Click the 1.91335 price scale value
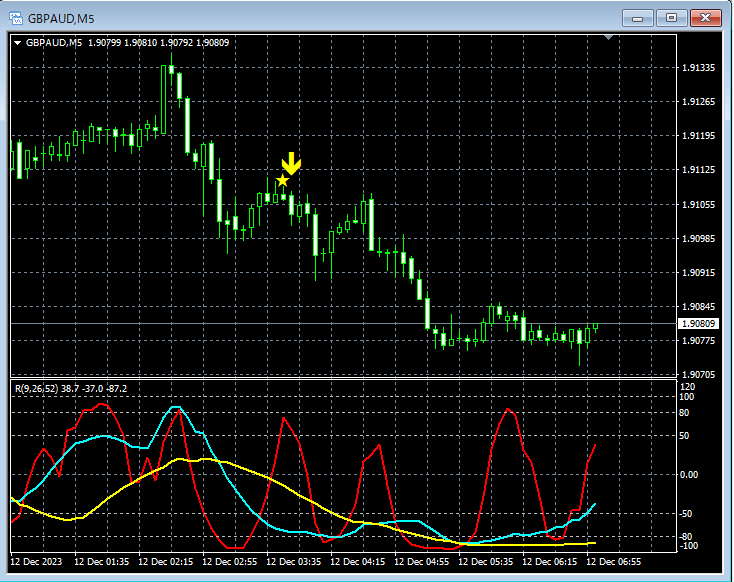This screenshot has width=734, height=582. tap(698, 68)
